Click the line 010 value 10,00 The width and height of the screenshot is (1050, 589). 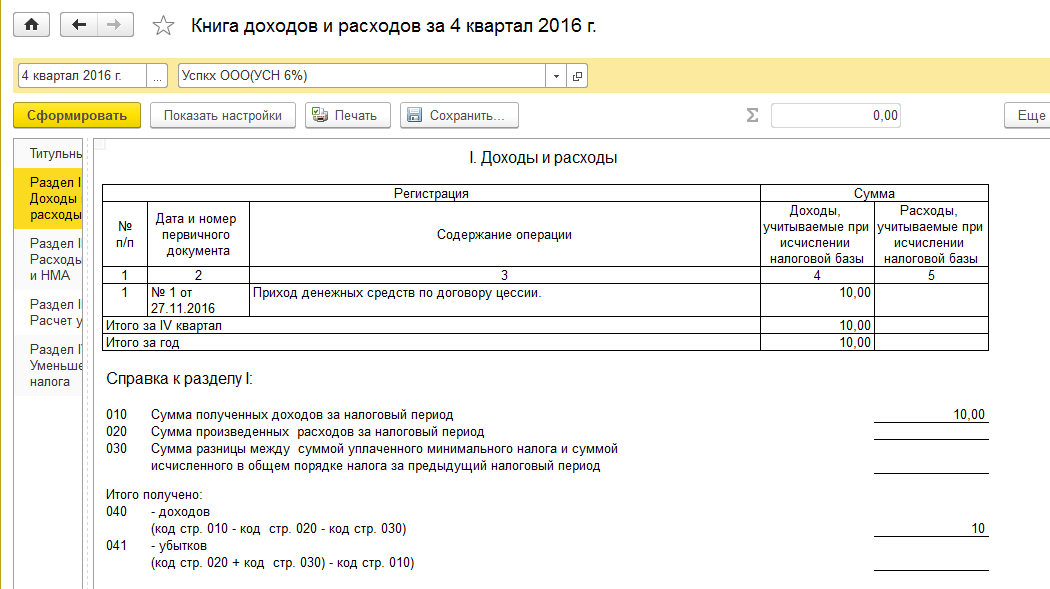[x=931, y=415]
